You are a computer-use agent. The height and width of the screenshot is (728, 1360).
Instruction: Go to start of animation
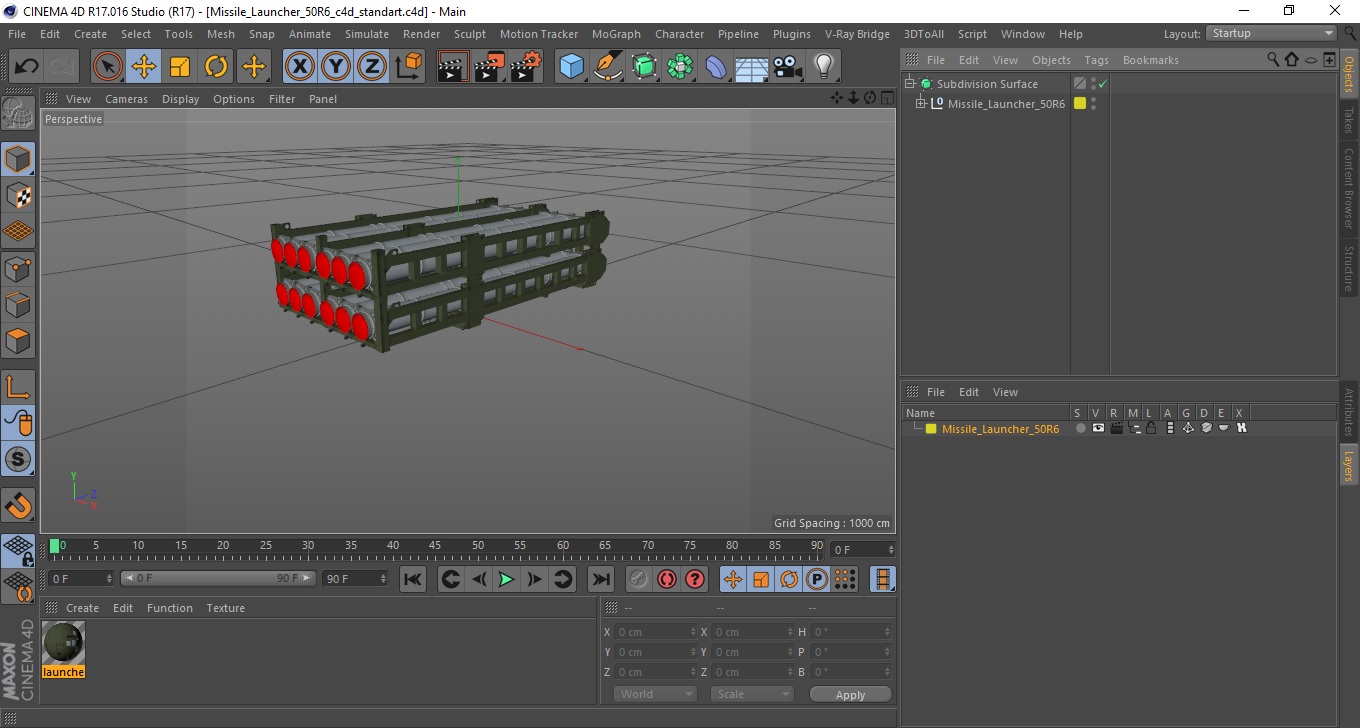(x=413, y=579)
